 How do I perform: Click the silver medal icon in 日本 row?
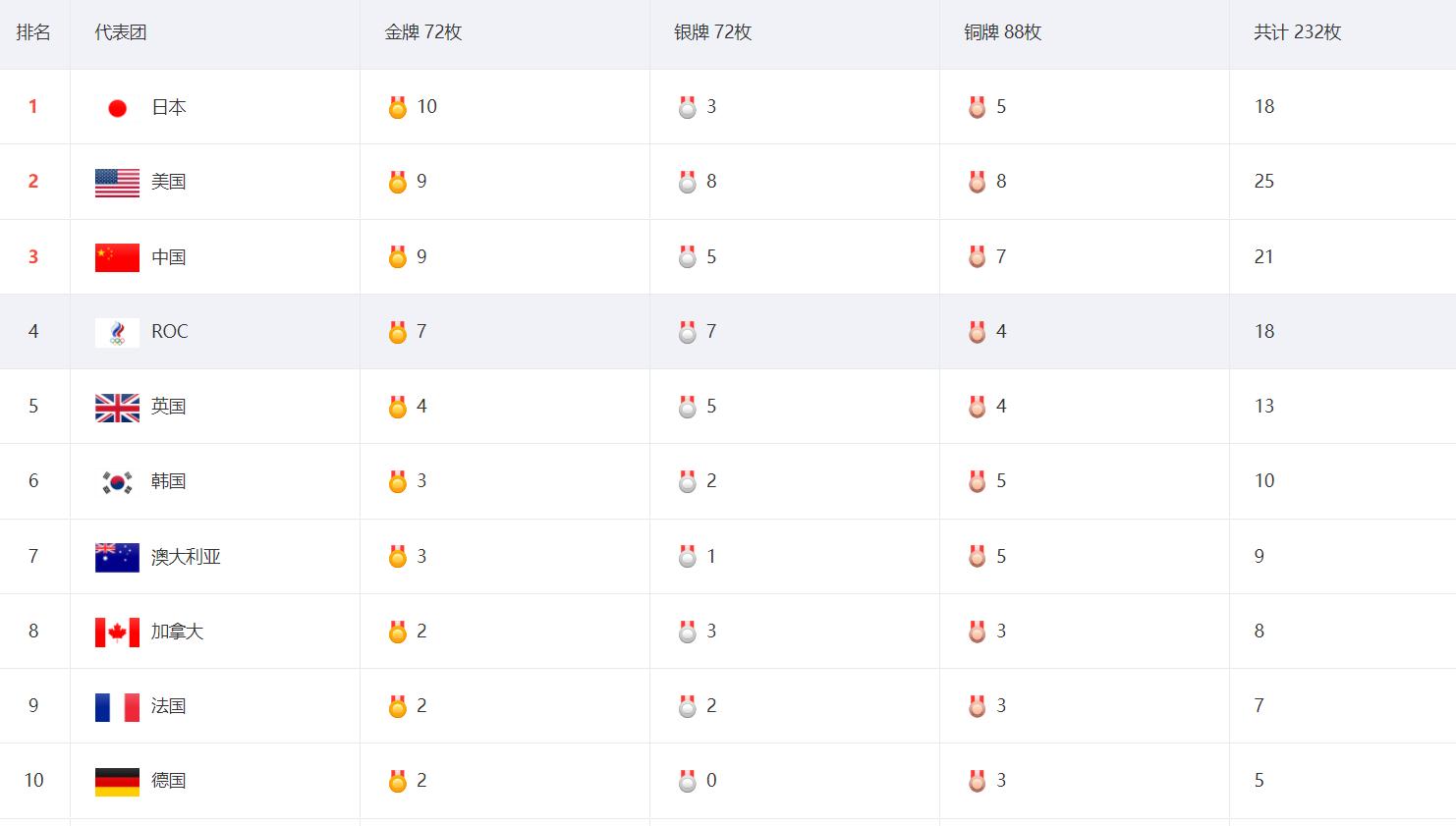click(688, 107)
